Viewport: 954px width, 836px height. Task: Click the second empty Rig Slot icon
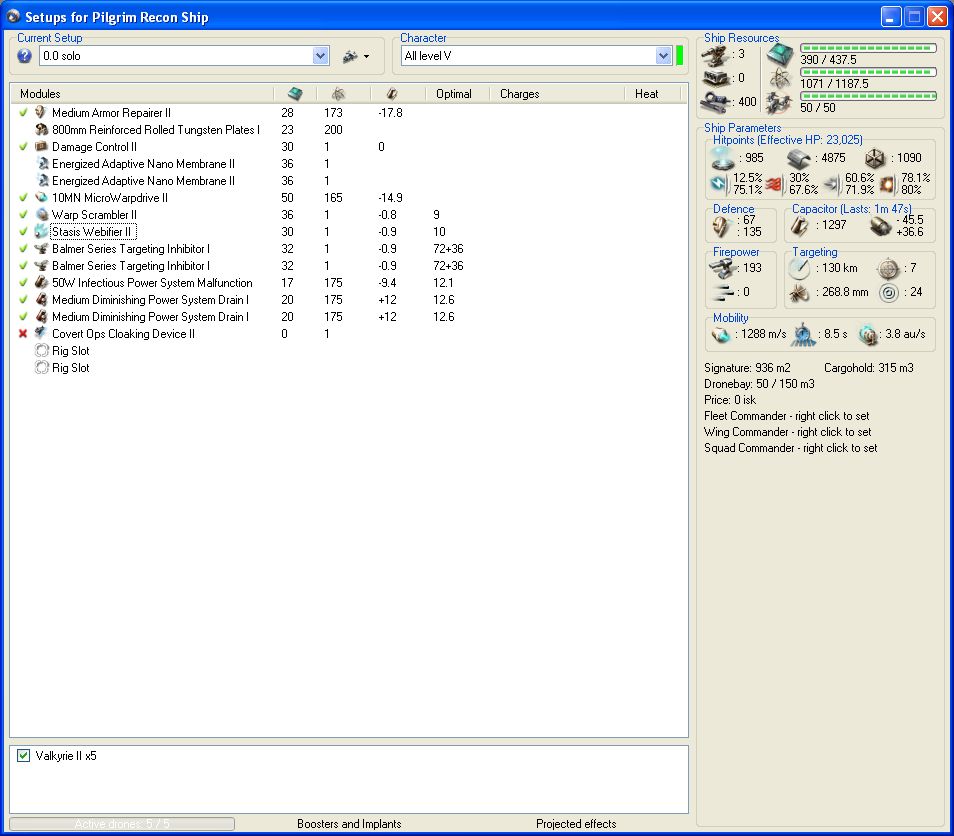pyautogui.click(x=41, y=368)
